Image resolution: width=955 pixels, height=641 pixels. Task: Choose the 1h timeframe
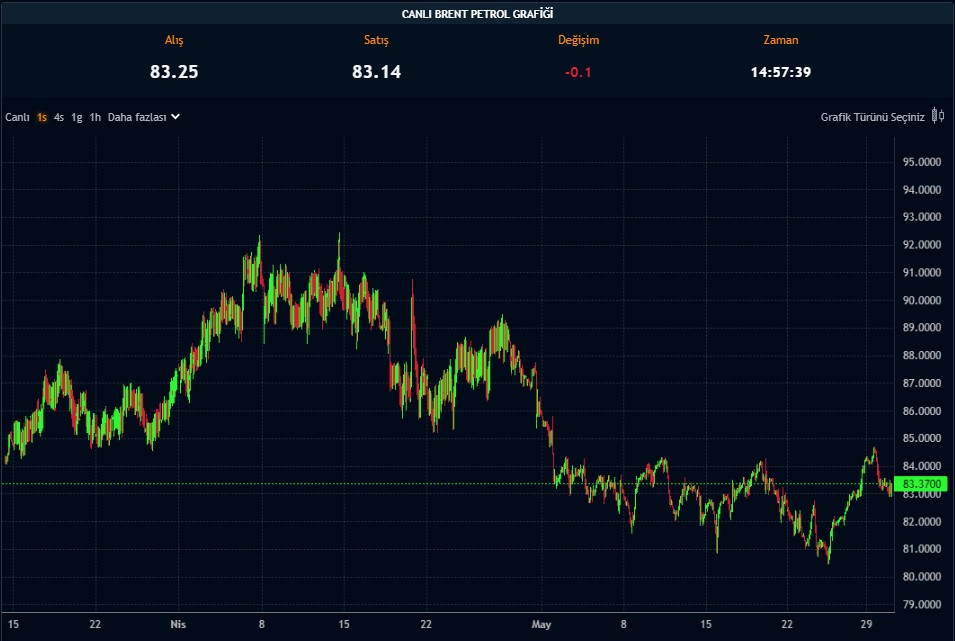point(95,117)
